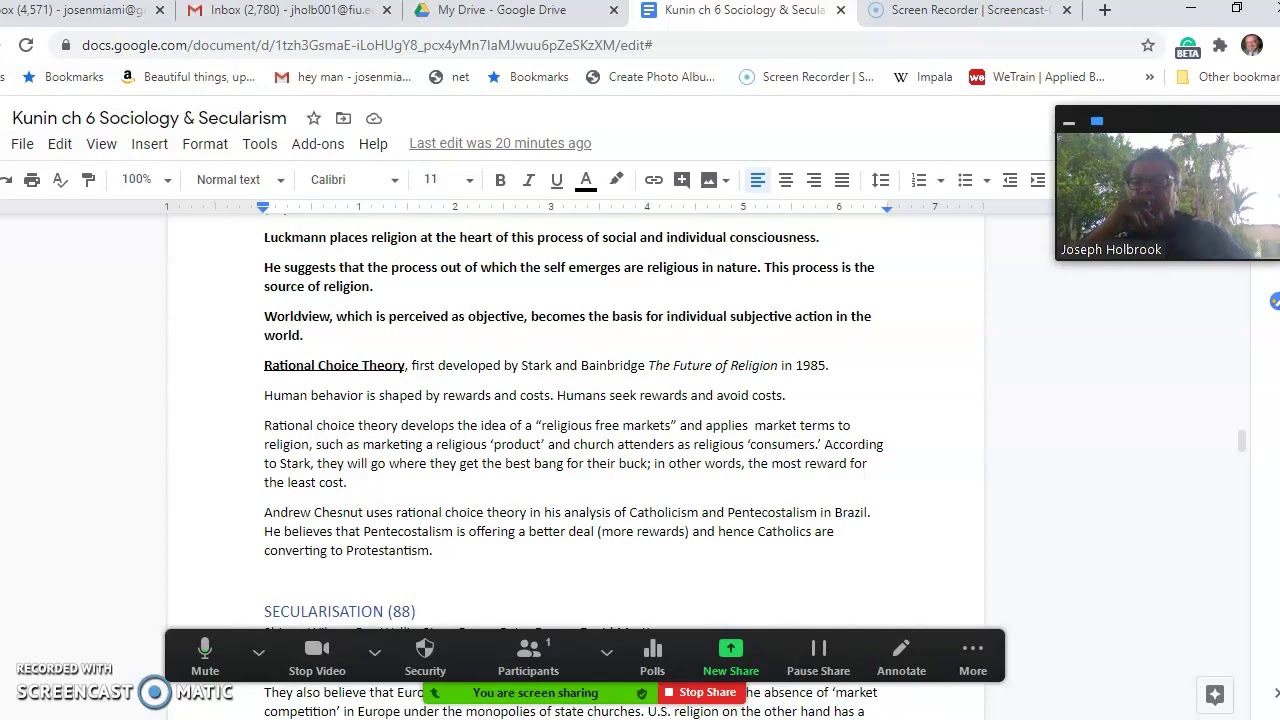
Task: Open the text color picker
Action: click(586, 180)
